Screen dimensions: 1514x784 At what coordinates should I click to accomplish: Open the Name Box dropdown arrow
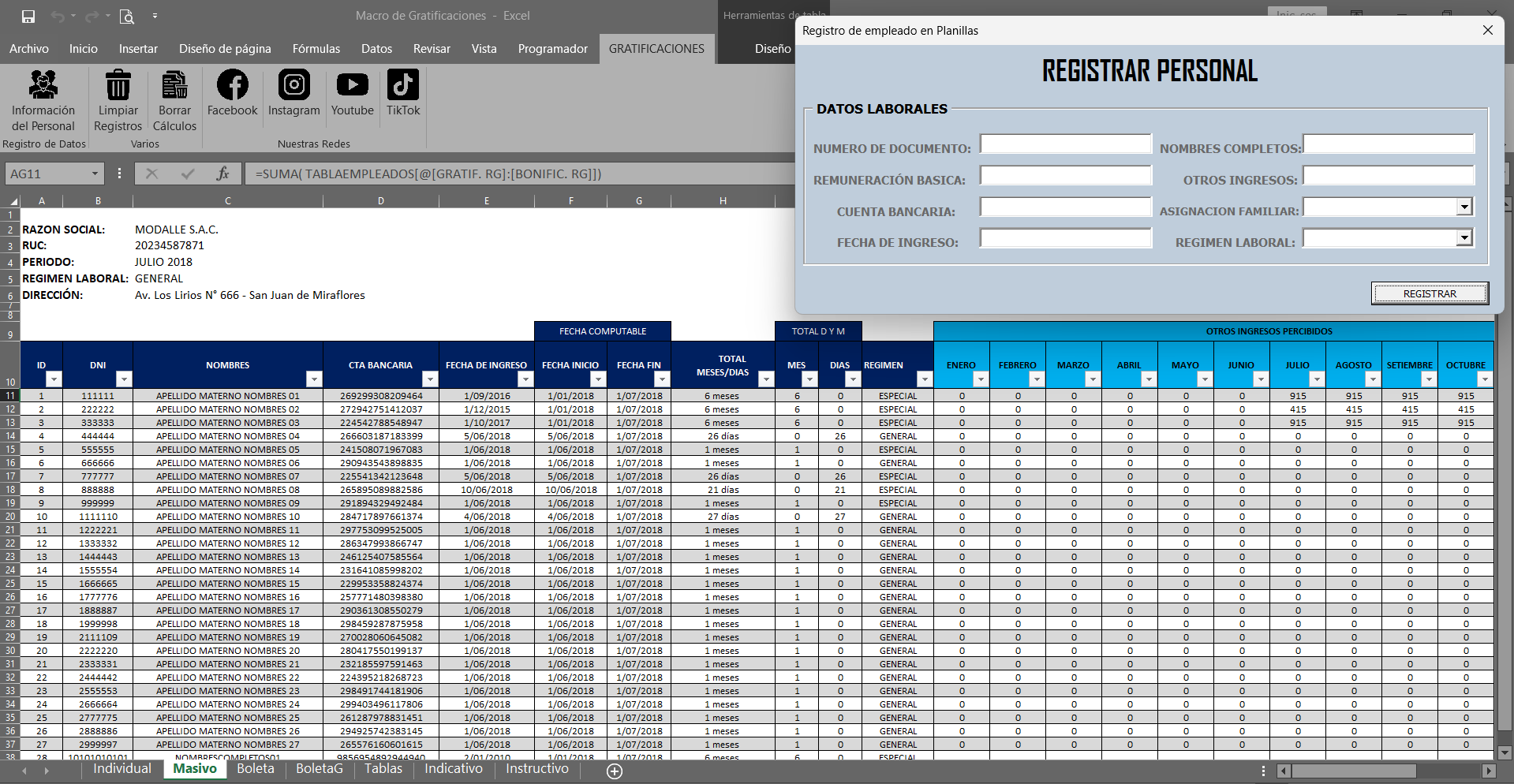pos(95,174)
